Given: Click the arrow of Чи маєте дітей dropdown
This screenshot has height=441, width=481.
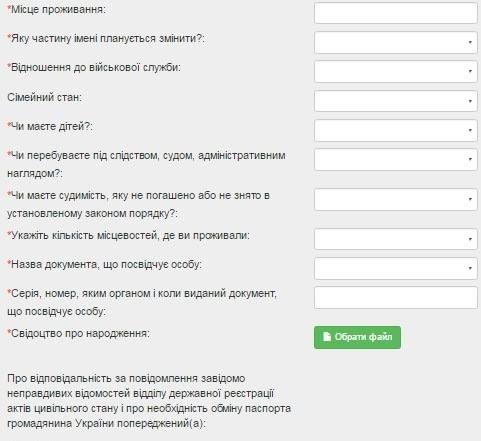Looking at the screenshot, I should 470,130.
